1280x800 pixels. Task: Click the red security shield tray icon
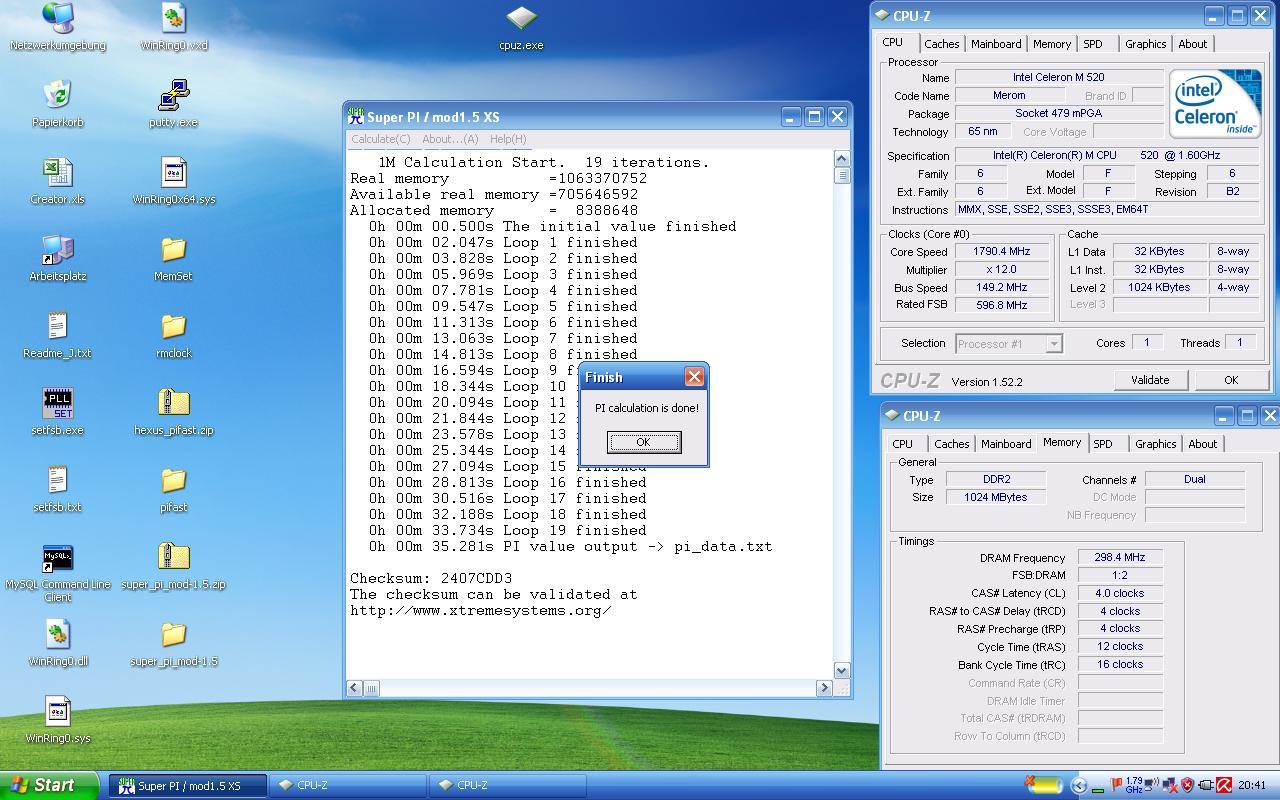tap(1187, 785)
